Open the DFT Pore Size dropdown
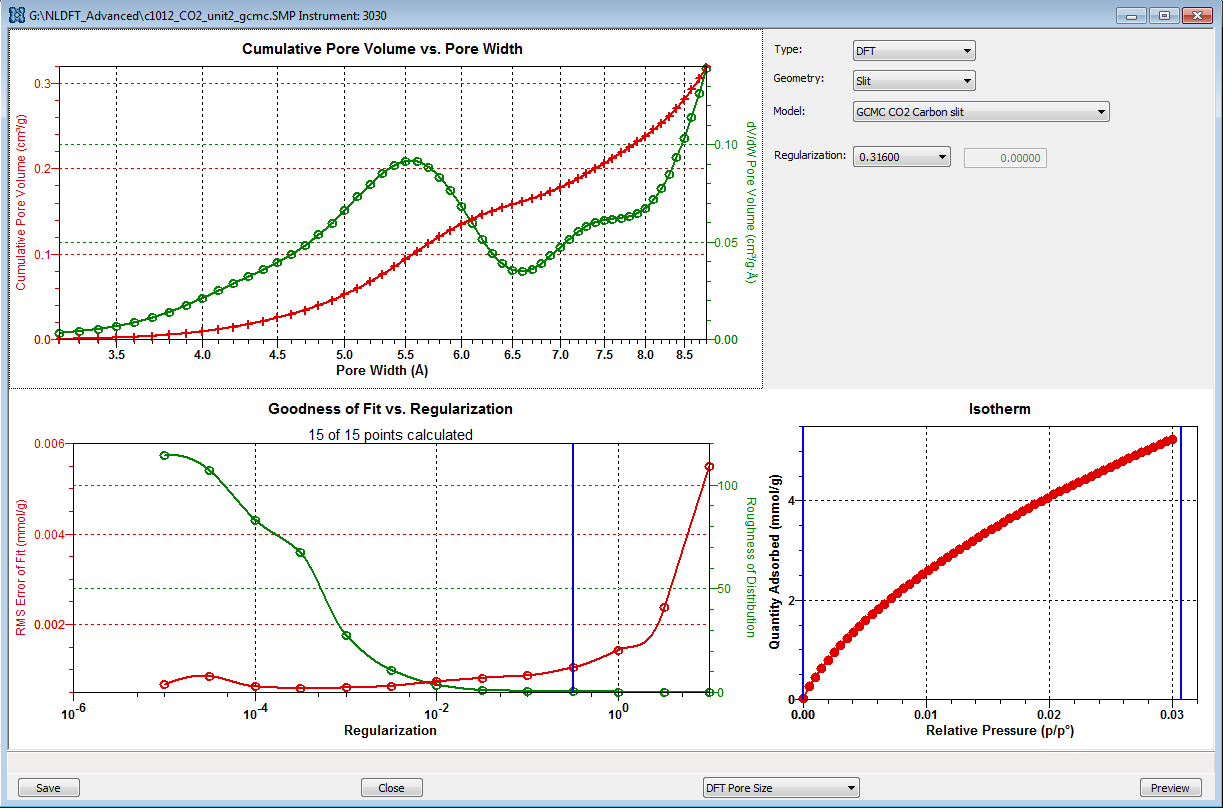This screenshot has height=808, width=1223. pos(780,788)
